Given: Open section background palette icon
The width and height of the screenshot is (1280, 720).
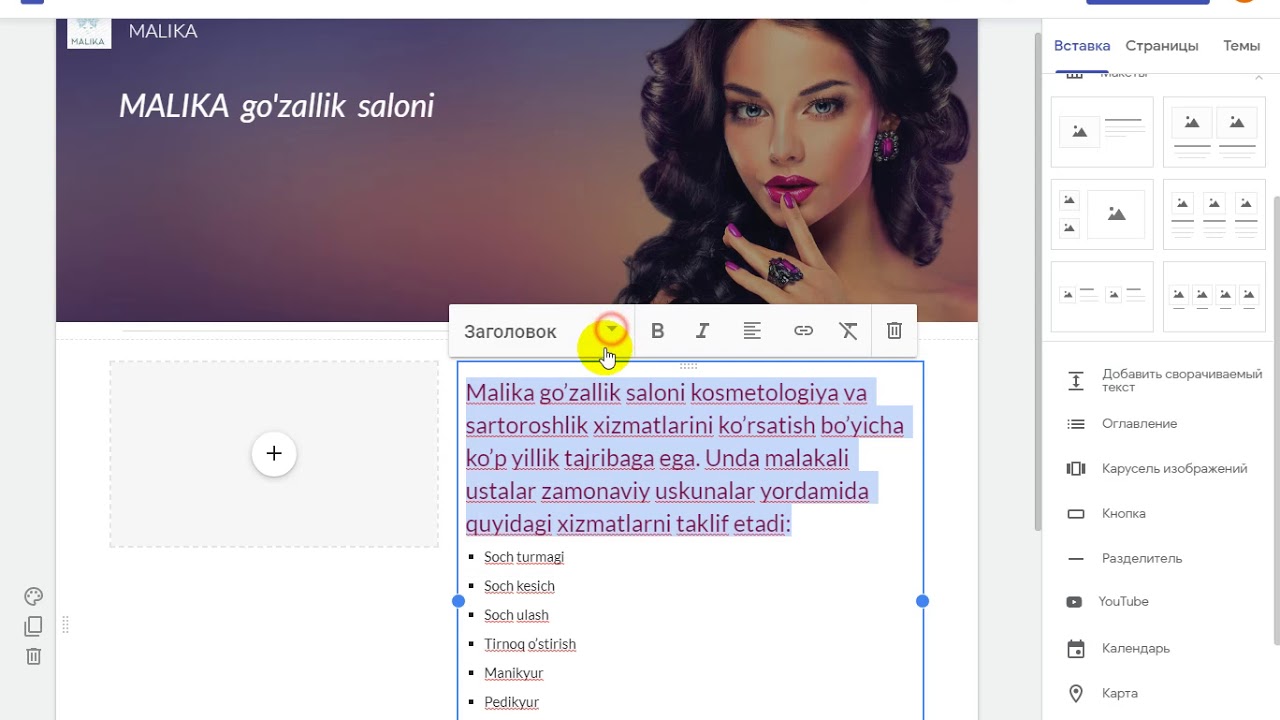Looking at the screenshot, I should [33, 597].
